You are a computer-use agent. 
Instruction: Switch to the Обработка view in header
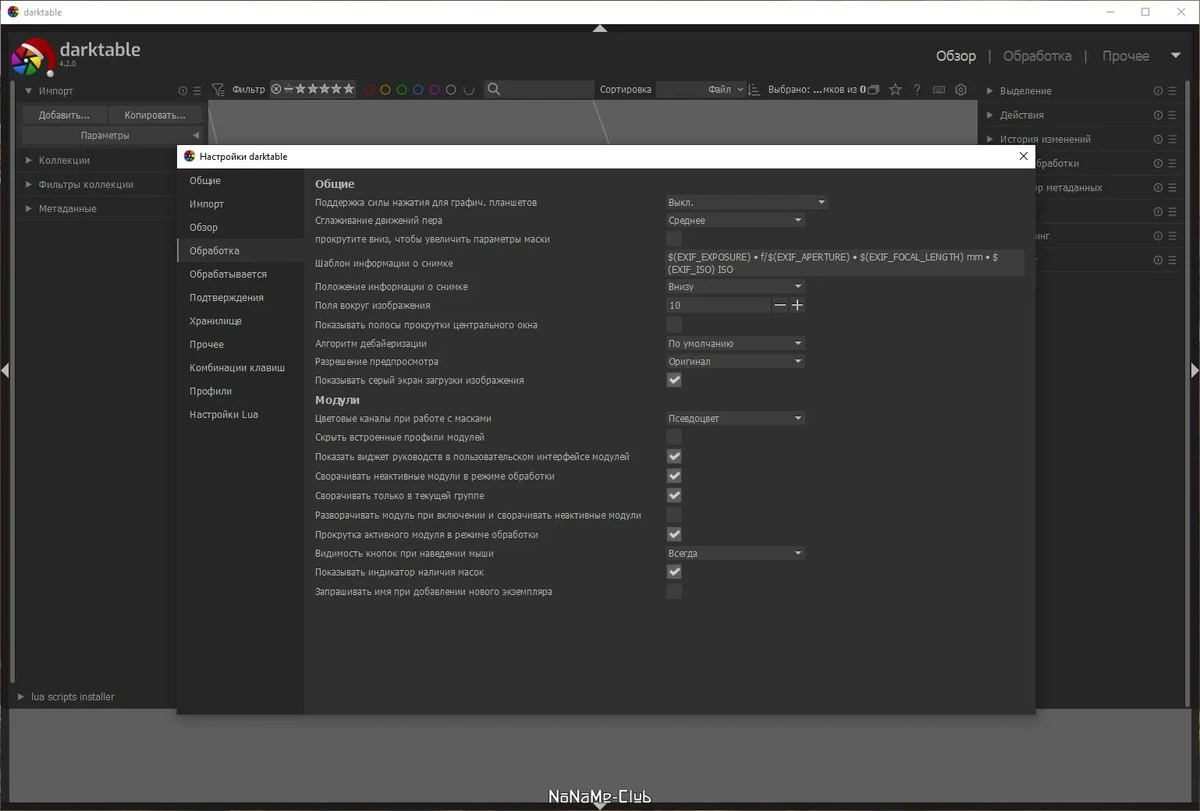(1037, 56)
